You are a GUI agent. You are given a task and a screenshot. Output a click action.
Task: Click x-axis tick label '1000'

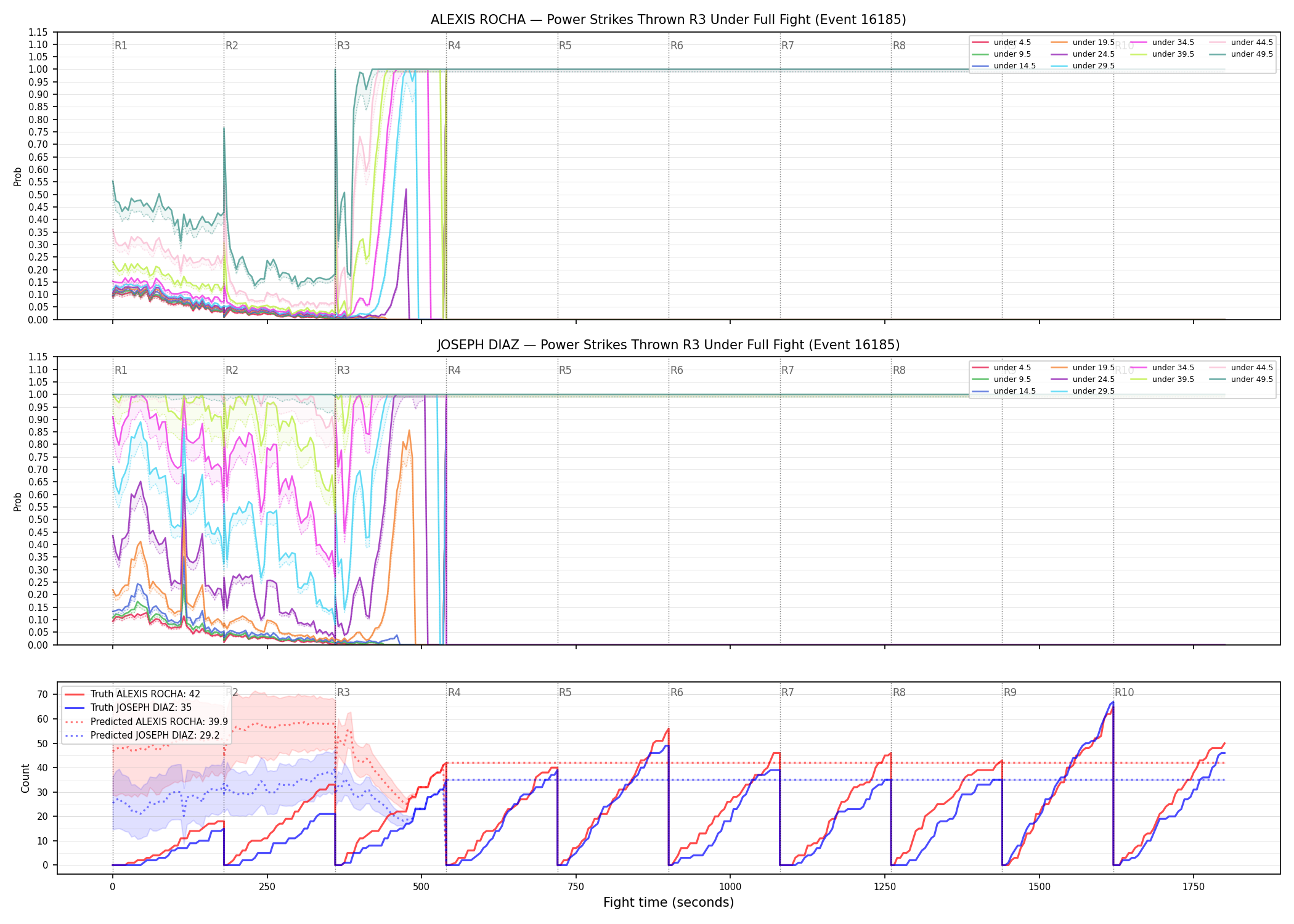730,887
